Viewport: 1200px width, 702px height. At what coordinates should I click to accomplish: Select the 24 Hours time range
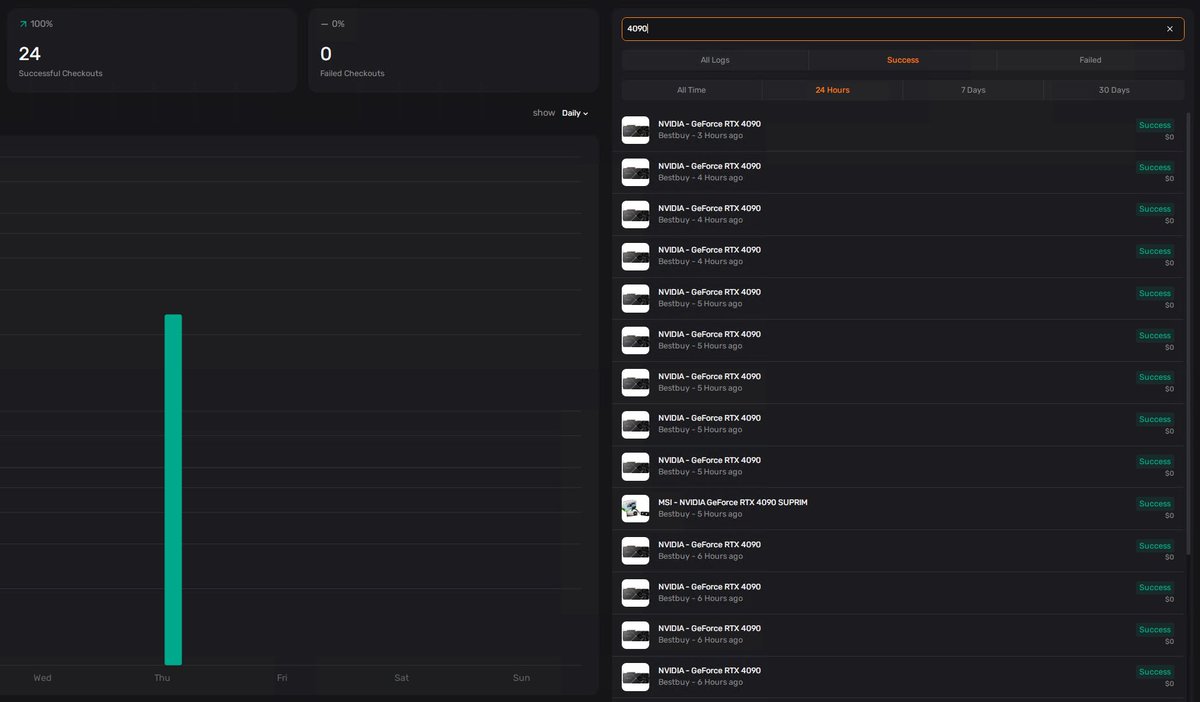click(x=832, y=90)
